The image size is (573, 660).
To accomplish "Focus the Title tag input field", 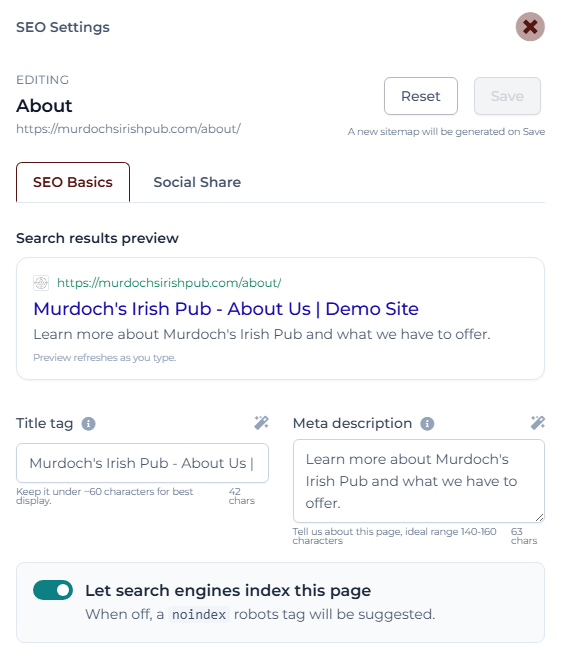I will point(142,463).
